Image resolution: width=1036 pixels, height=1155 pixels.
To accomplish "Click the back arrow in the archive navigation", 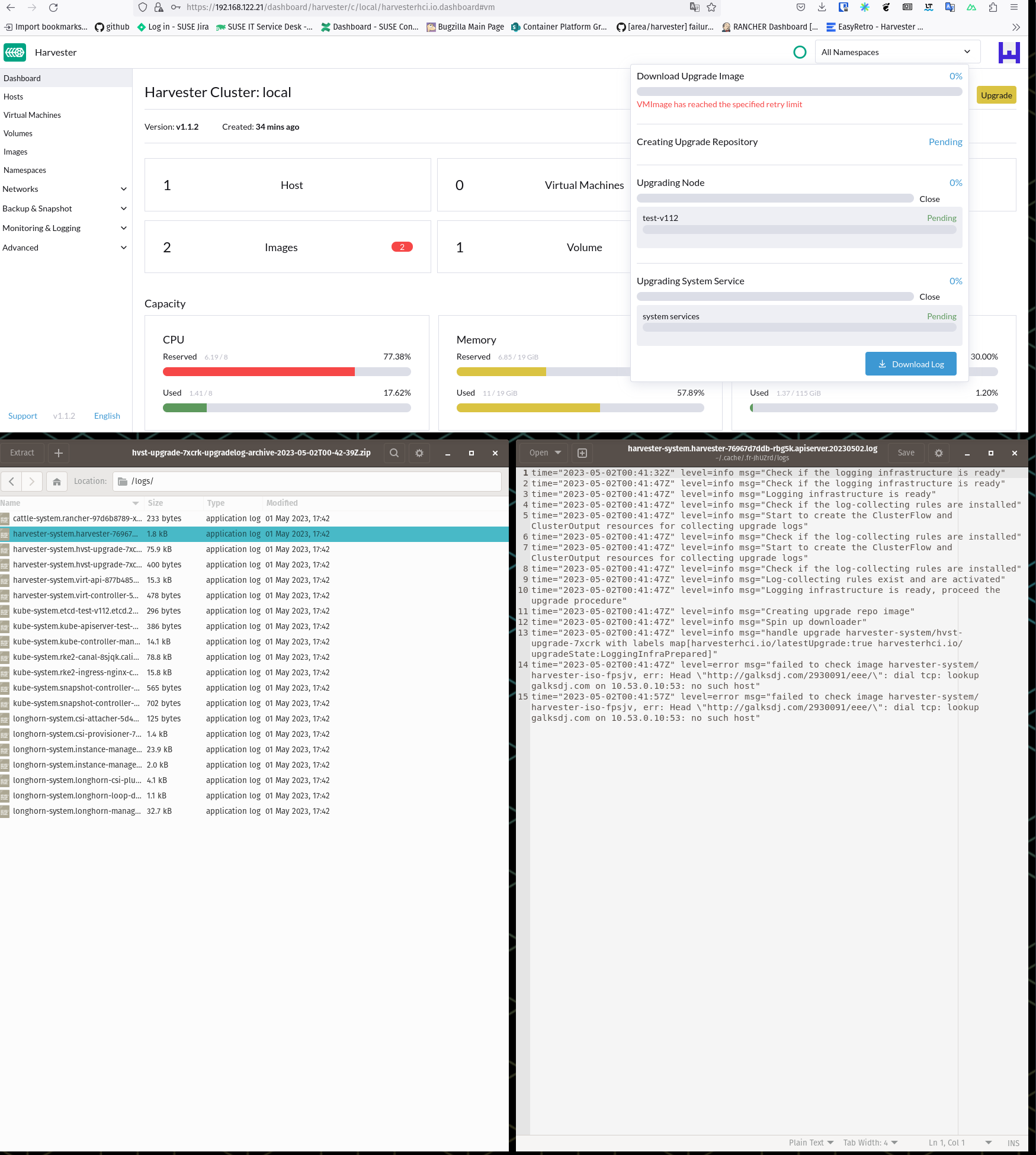I will (11, 482).
